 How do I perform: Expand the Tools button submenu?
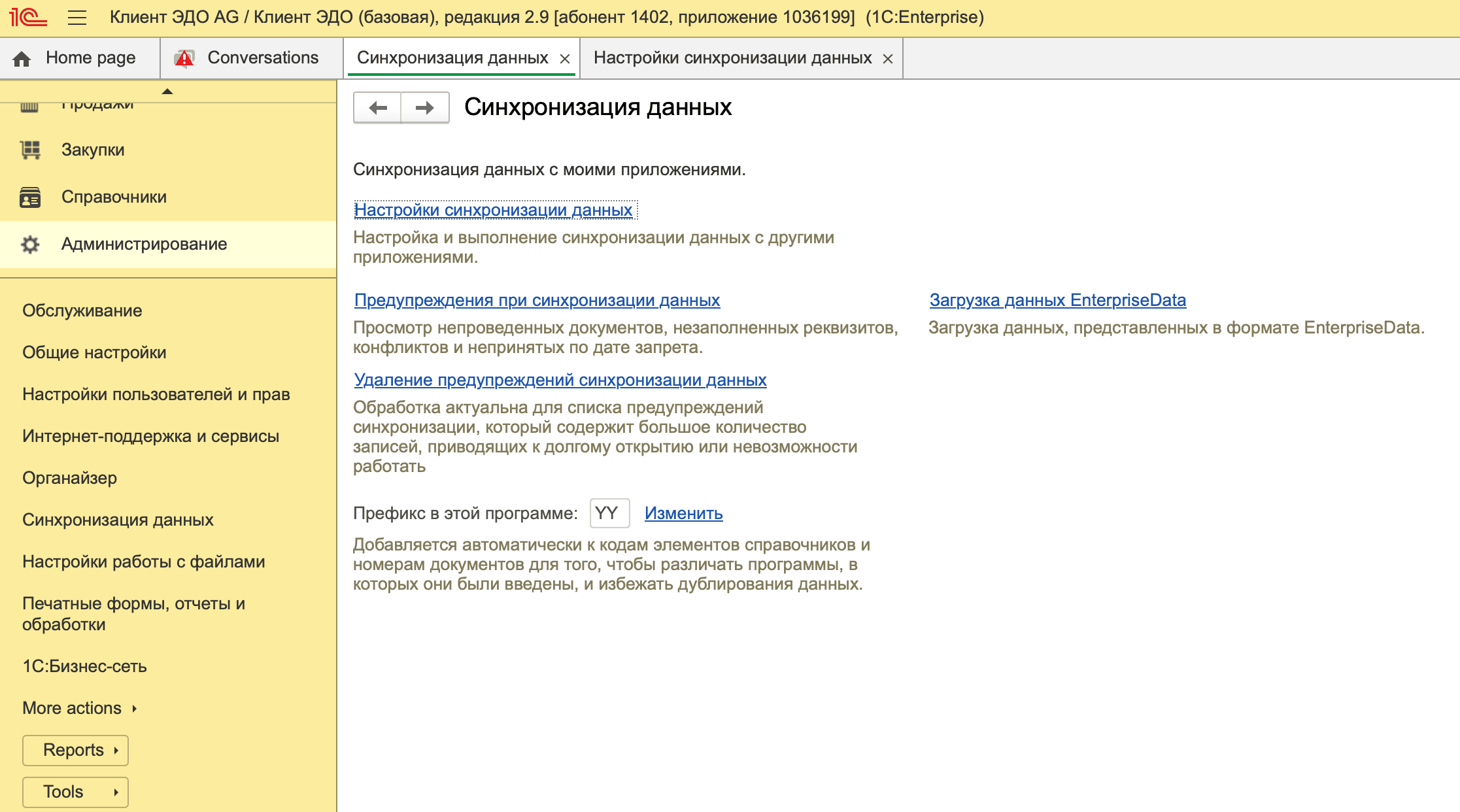tap(75, 791)
